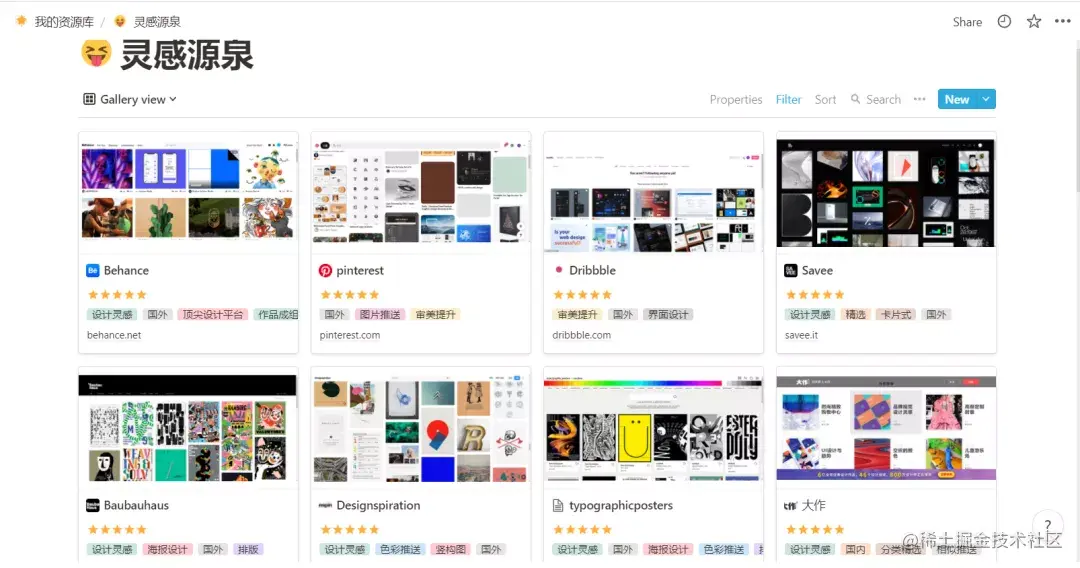Open the Baubauhaus card thumbnail

[x=188, y=428]
